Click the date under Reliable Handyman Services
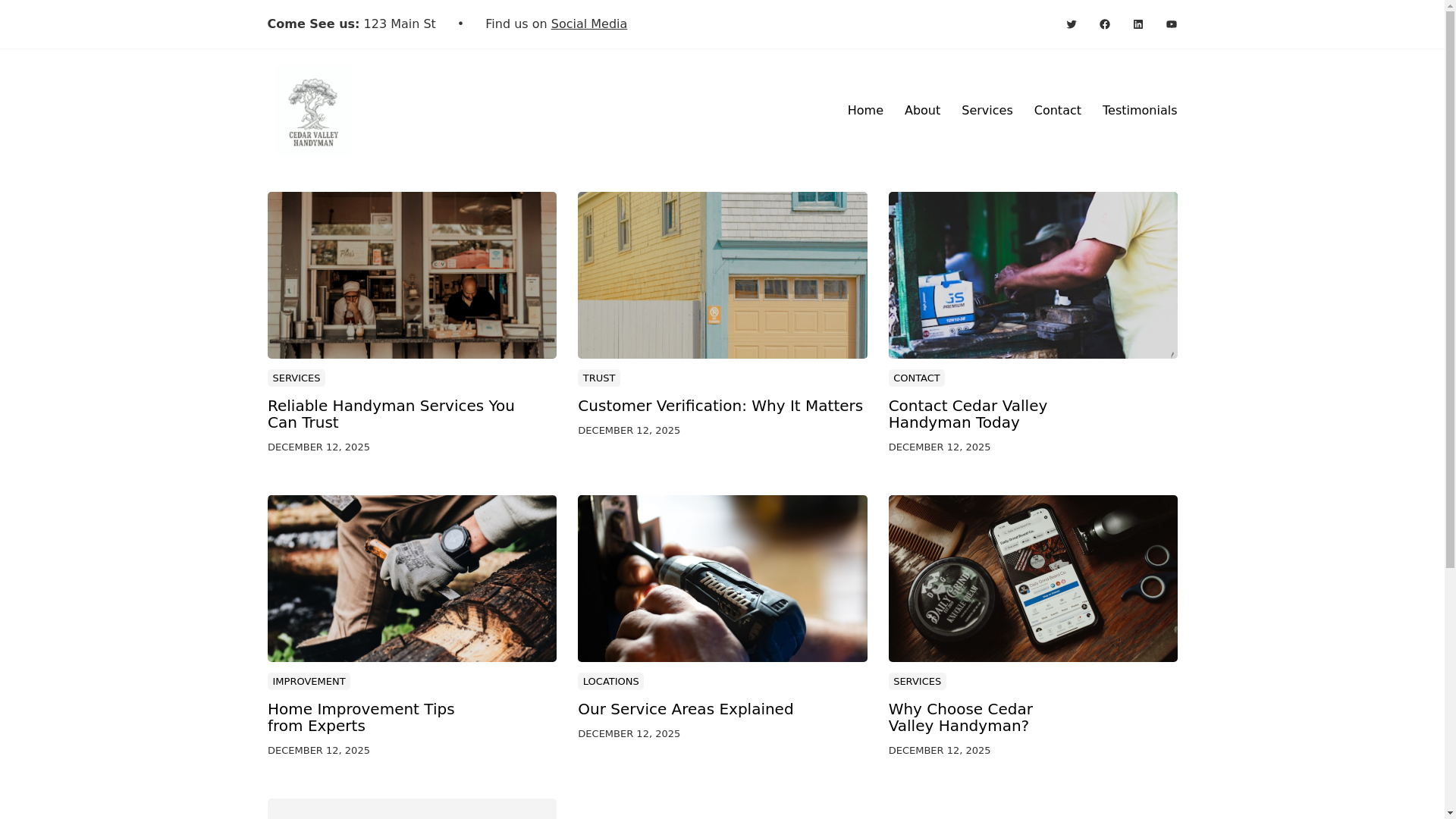Image resolution: width=1456 pixels, height=819 pixels. (x=318, y=447)
